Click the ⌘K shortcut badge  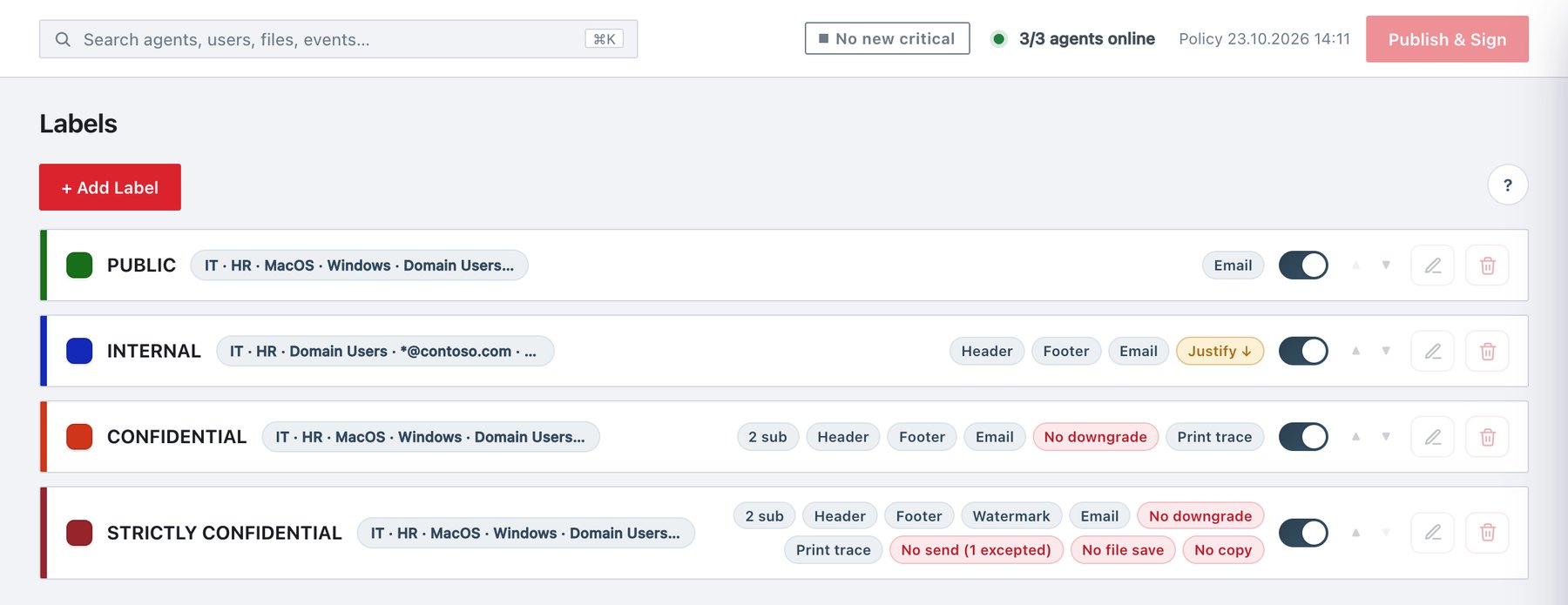click(x=604, y=39)
